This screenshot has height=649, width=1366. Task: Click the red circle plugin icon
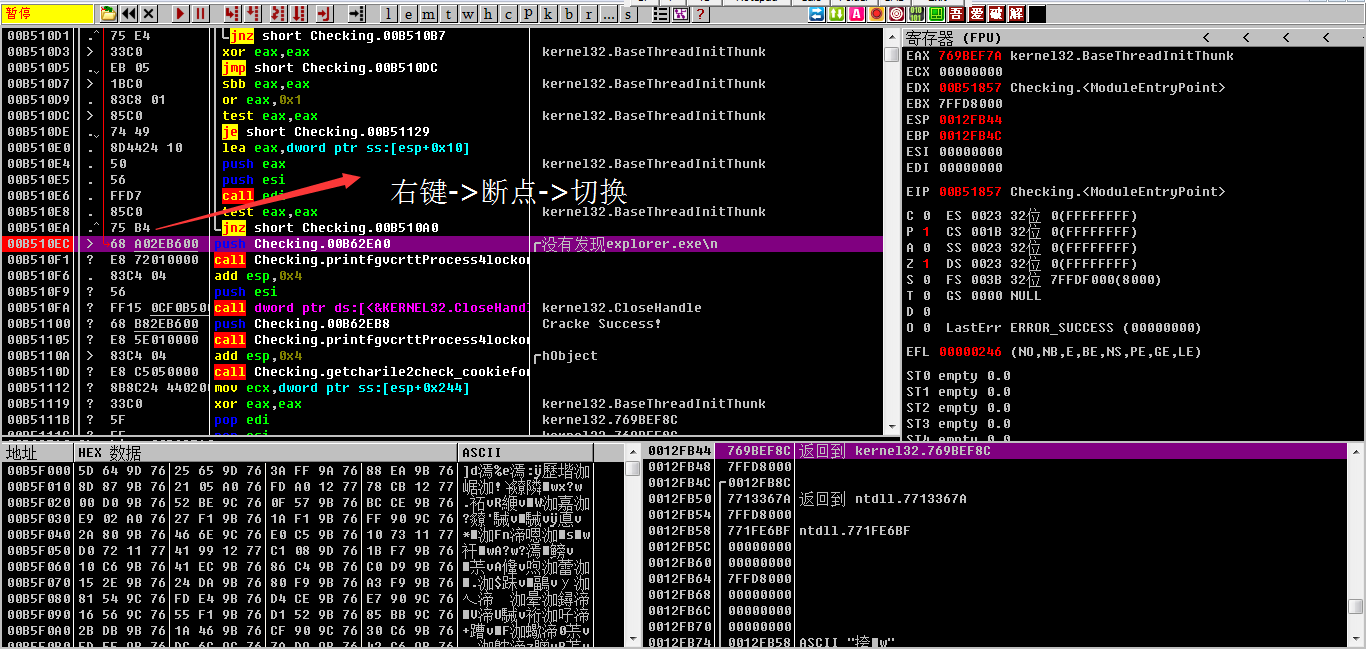point(876,14)
